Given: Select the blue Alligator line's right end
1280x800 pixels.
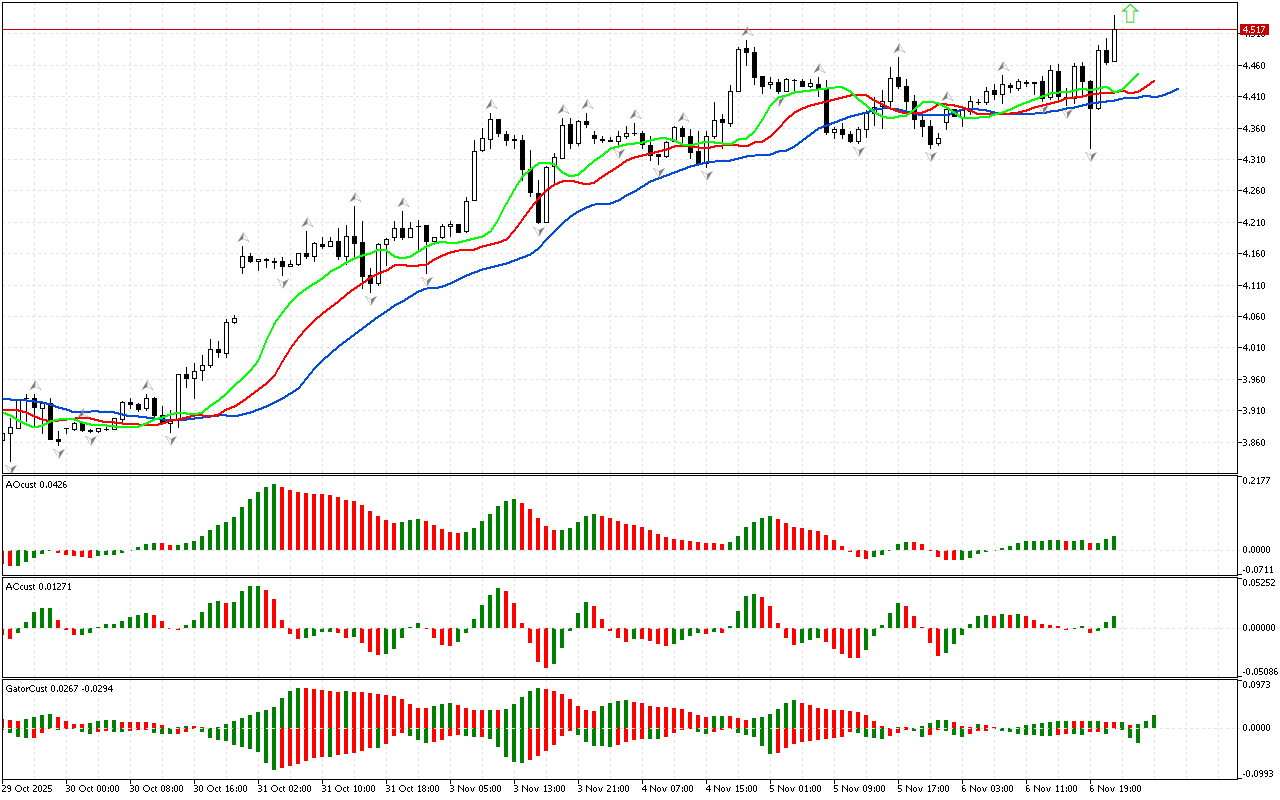Looking at the screenshot, I should pos(1175,89).
